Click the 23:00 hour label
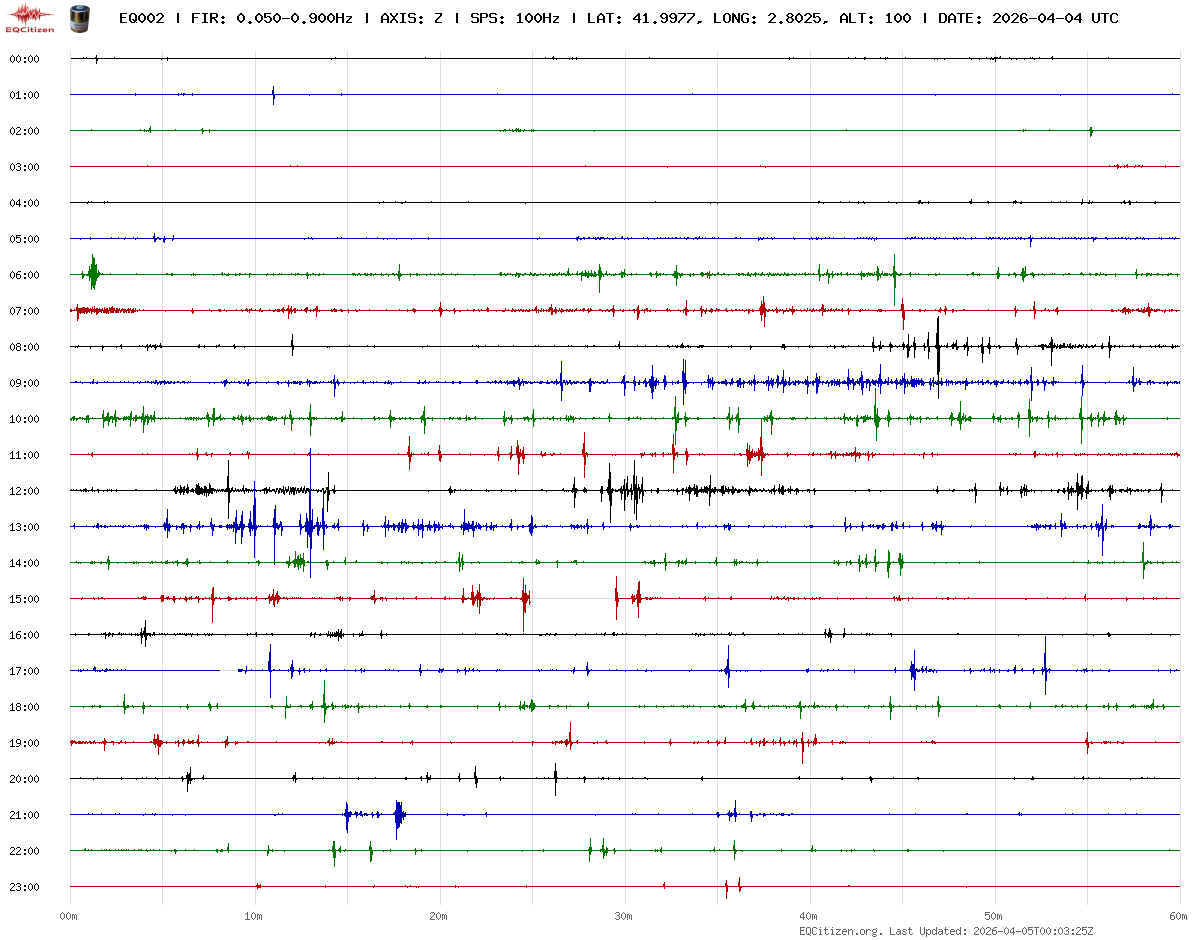1200x940 pixels. click(x=24, y=887)
